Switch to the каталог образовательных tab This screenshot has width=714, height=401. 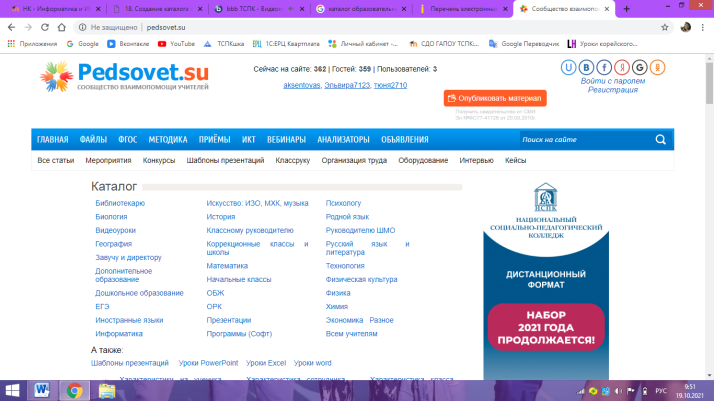[361, 9]
